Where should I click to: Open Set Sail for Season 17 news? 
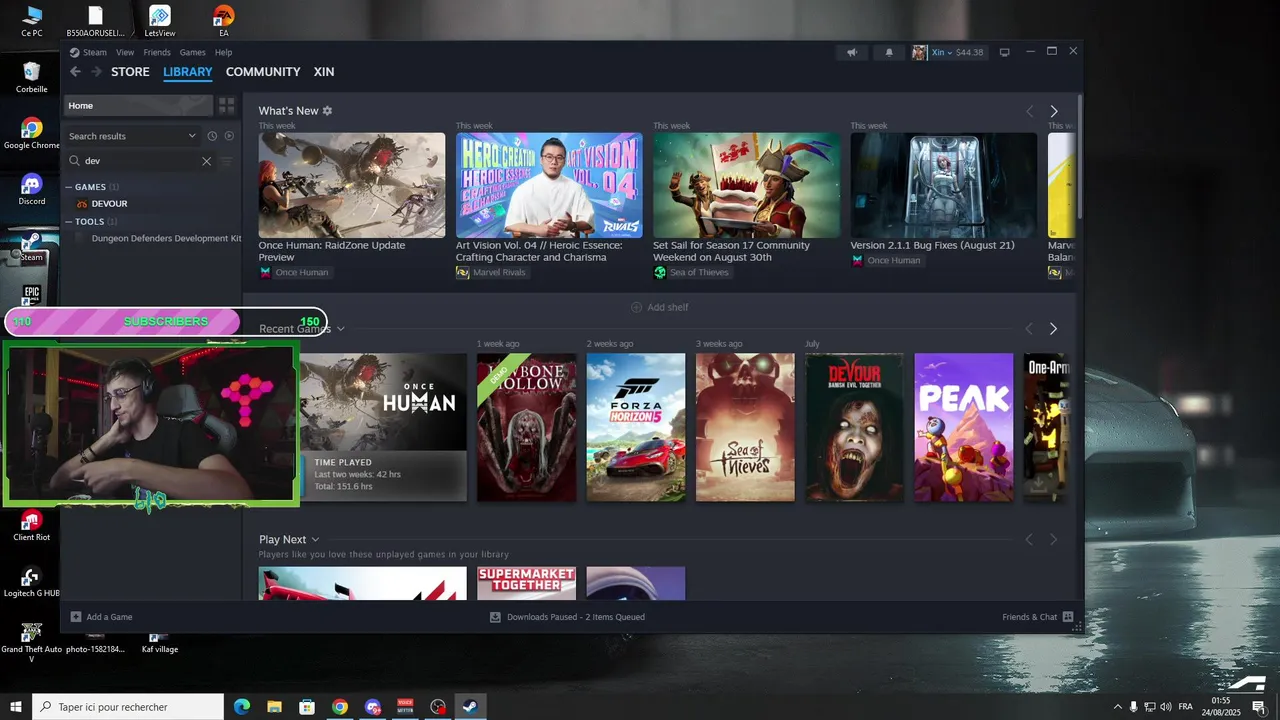pyautogui.click(x=746, y=185)
